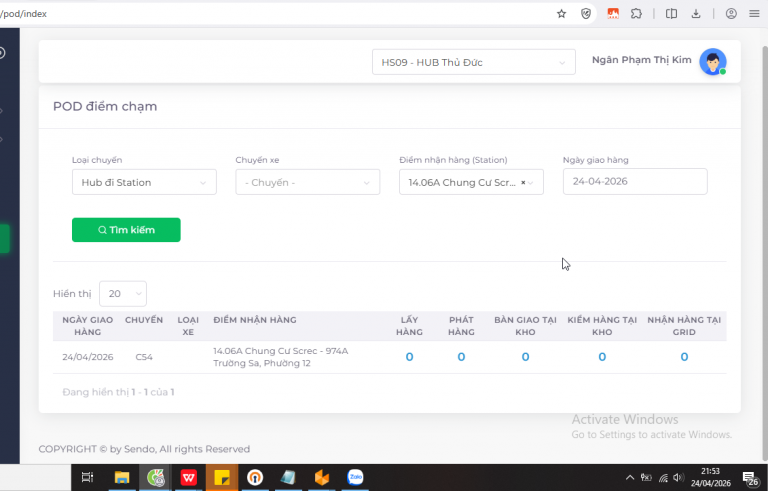Viewport: 768px width, 491px height.
Task: Open the teal notebook app in the taskbar
Action: pos(288,477)
